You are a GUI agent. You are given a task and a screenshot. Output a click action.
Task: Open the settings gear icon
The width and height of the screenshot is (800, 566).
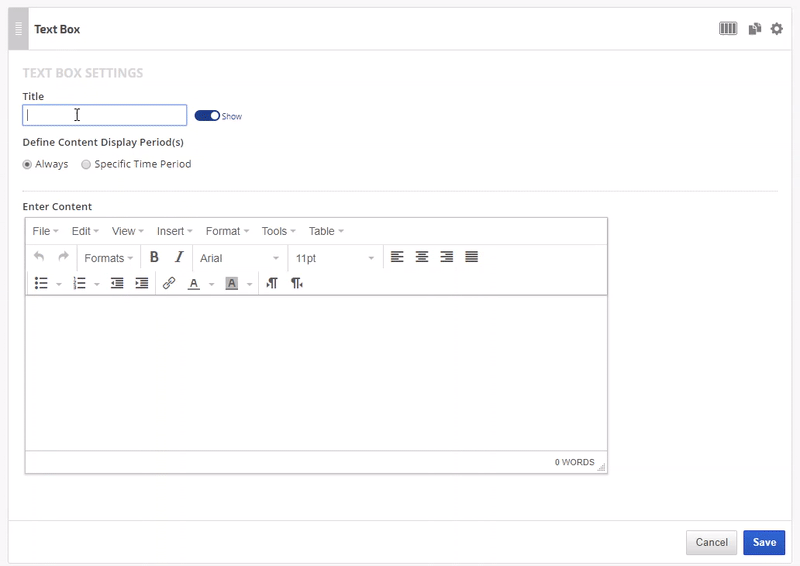point(777,29)
